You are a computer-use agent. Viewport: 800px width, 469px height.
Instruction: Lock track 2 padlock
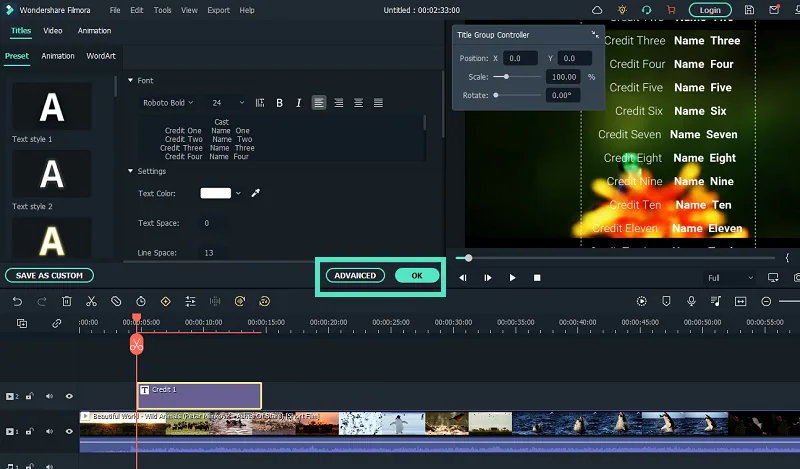pos(30,396)
